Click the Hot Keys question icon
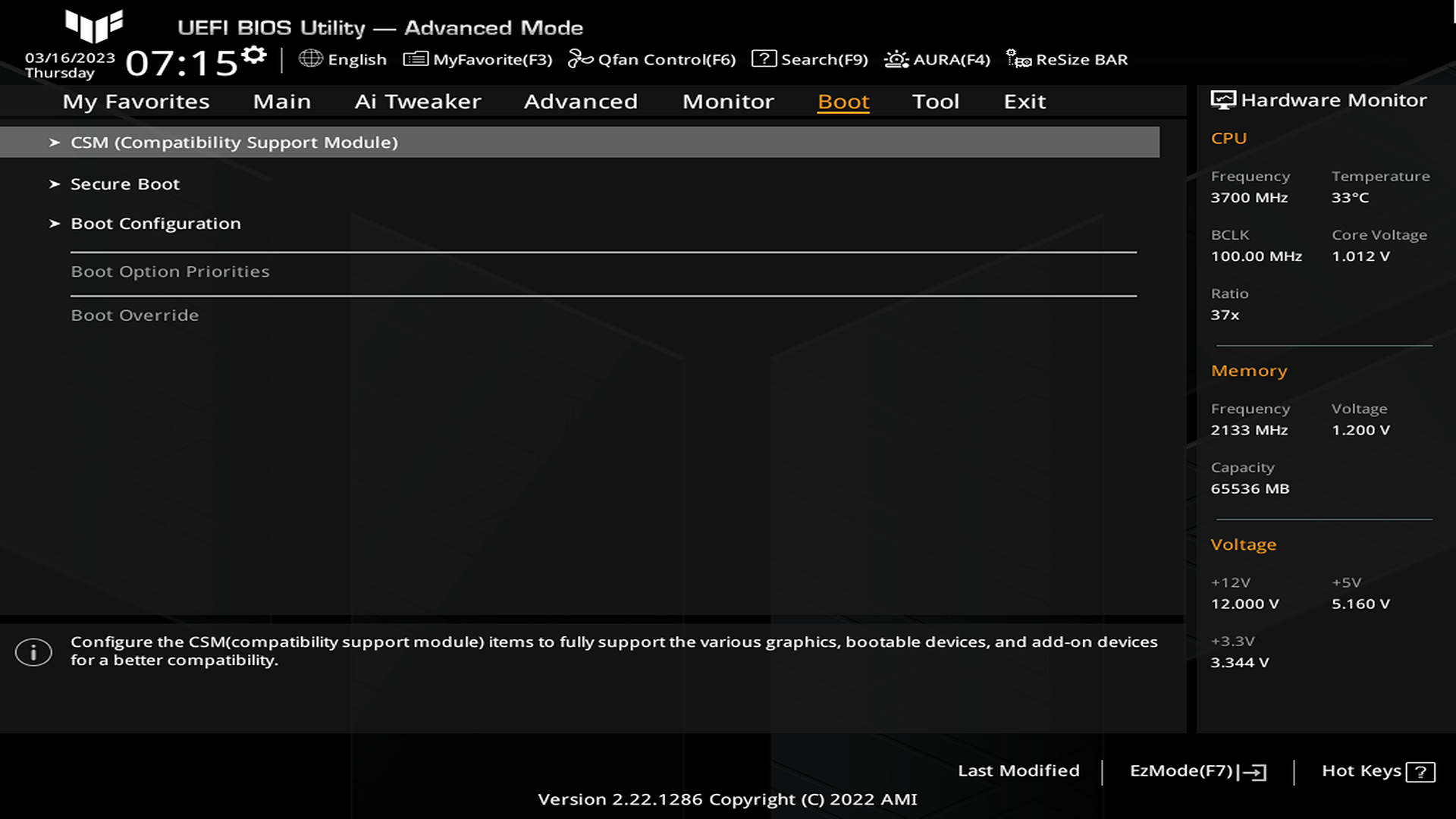This screenshot has width=1456, height=819. click(x=1420, y=772)
